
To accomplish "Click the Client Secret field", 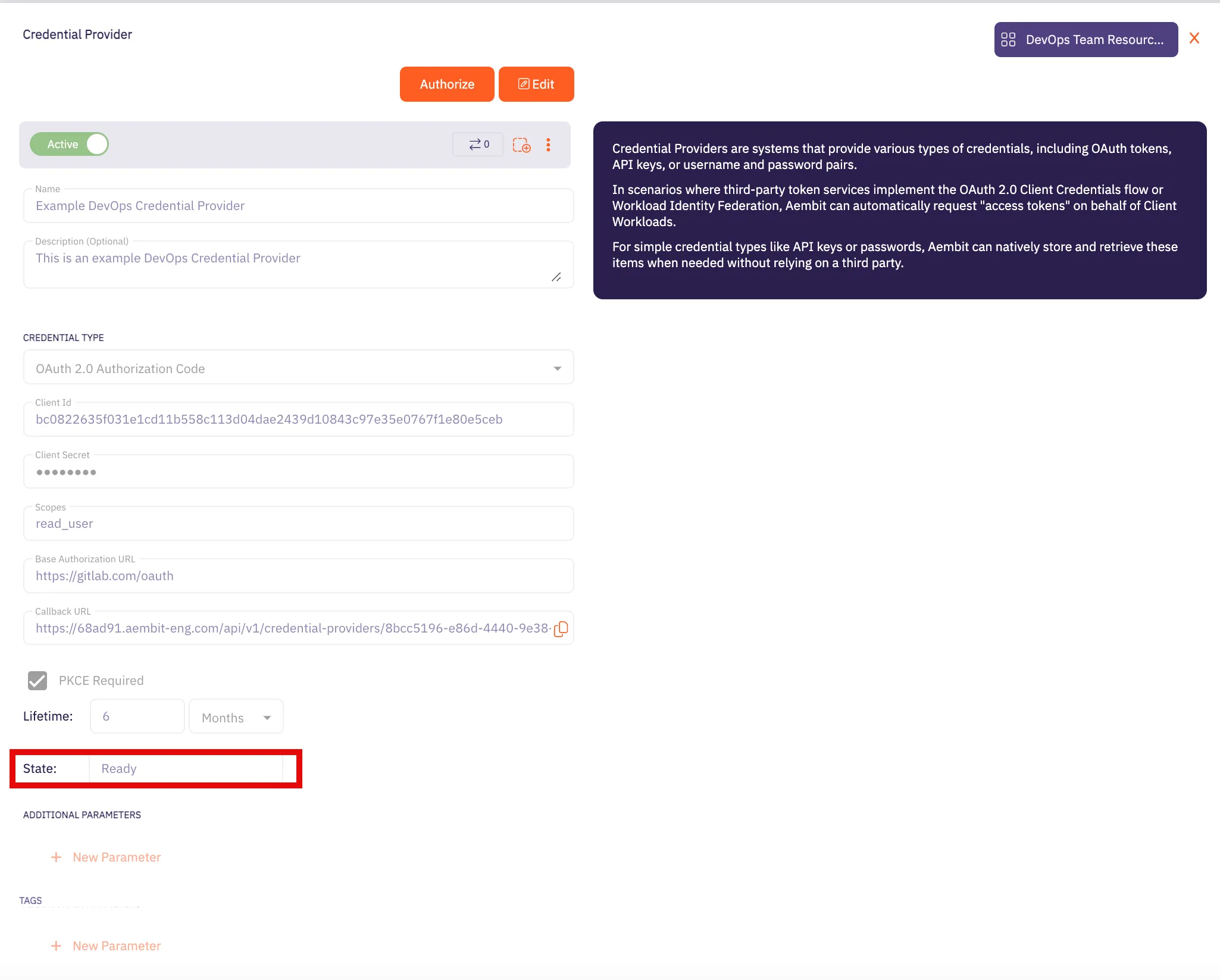I will pos(298,472).
